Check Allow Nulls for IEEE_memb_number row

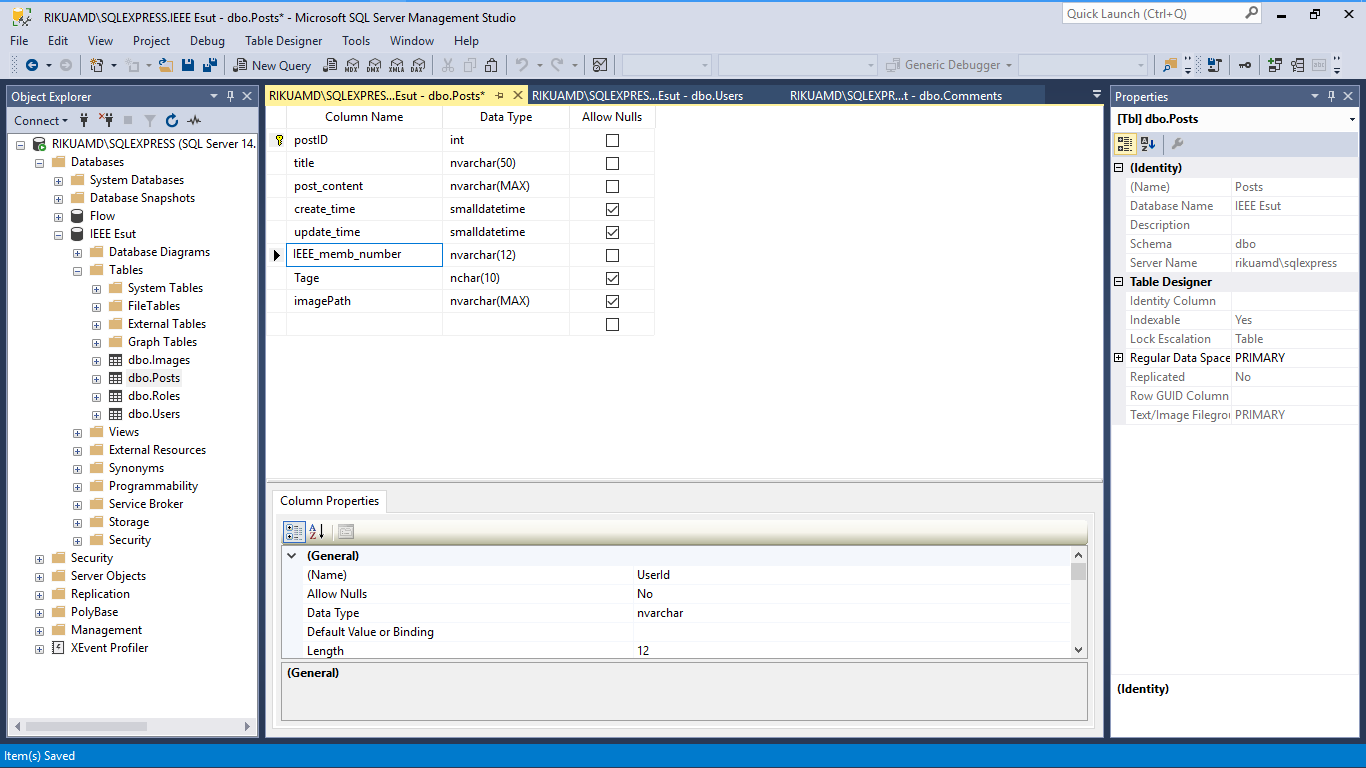[x=613, y=255]
